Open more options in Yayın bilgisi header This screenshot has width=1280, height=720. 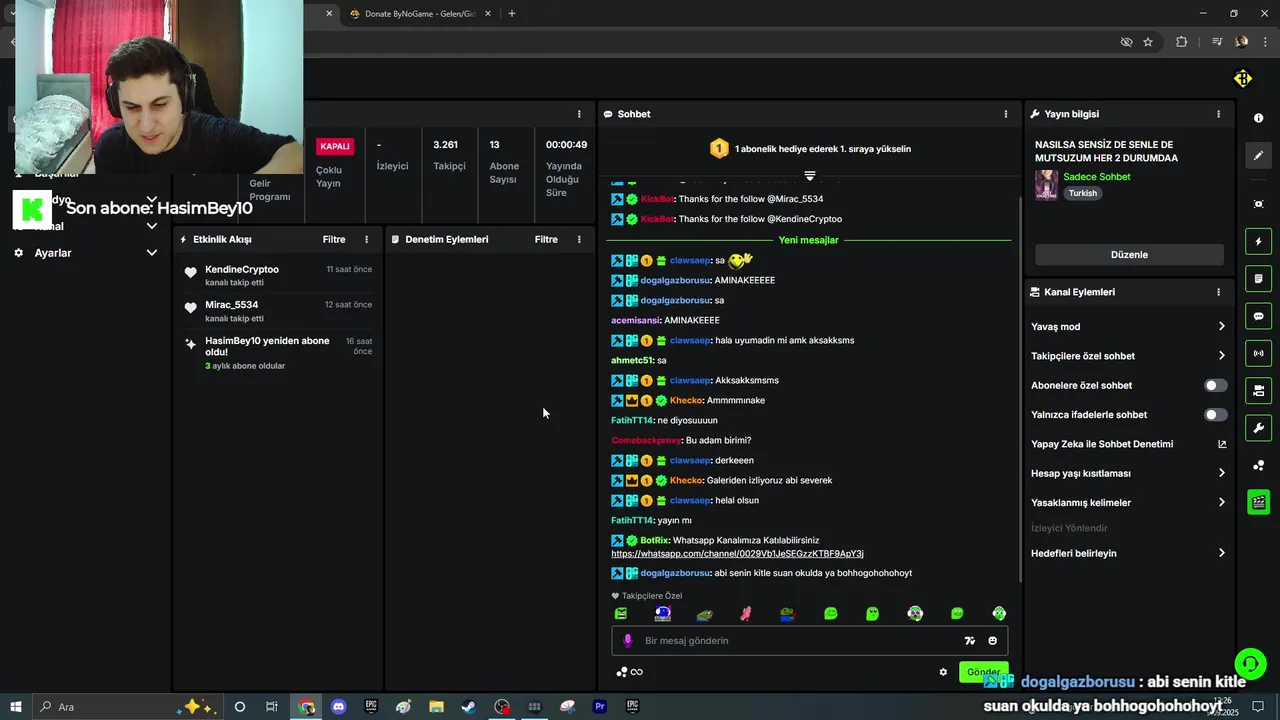[x=1218, y=114]
